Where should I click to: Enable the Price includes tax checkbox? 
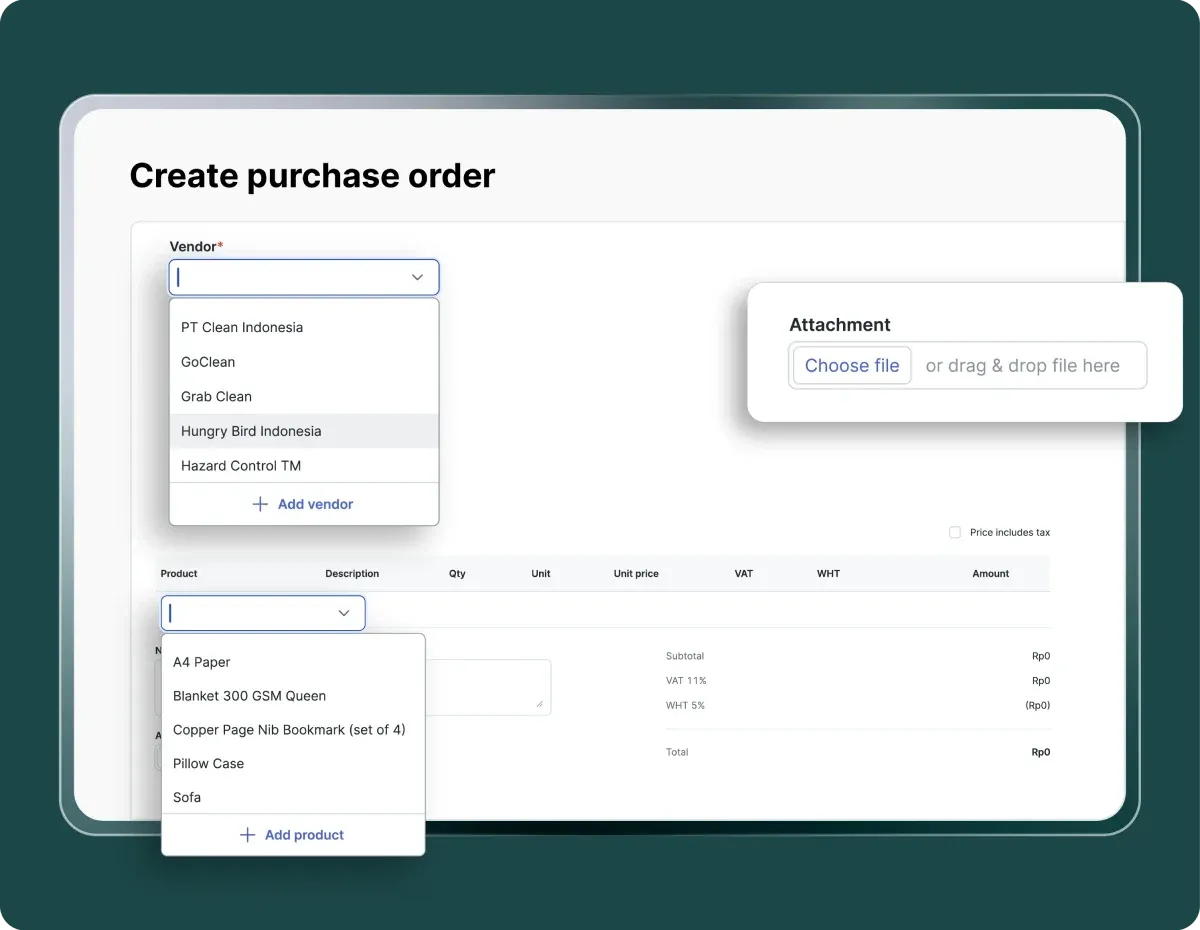955,532
